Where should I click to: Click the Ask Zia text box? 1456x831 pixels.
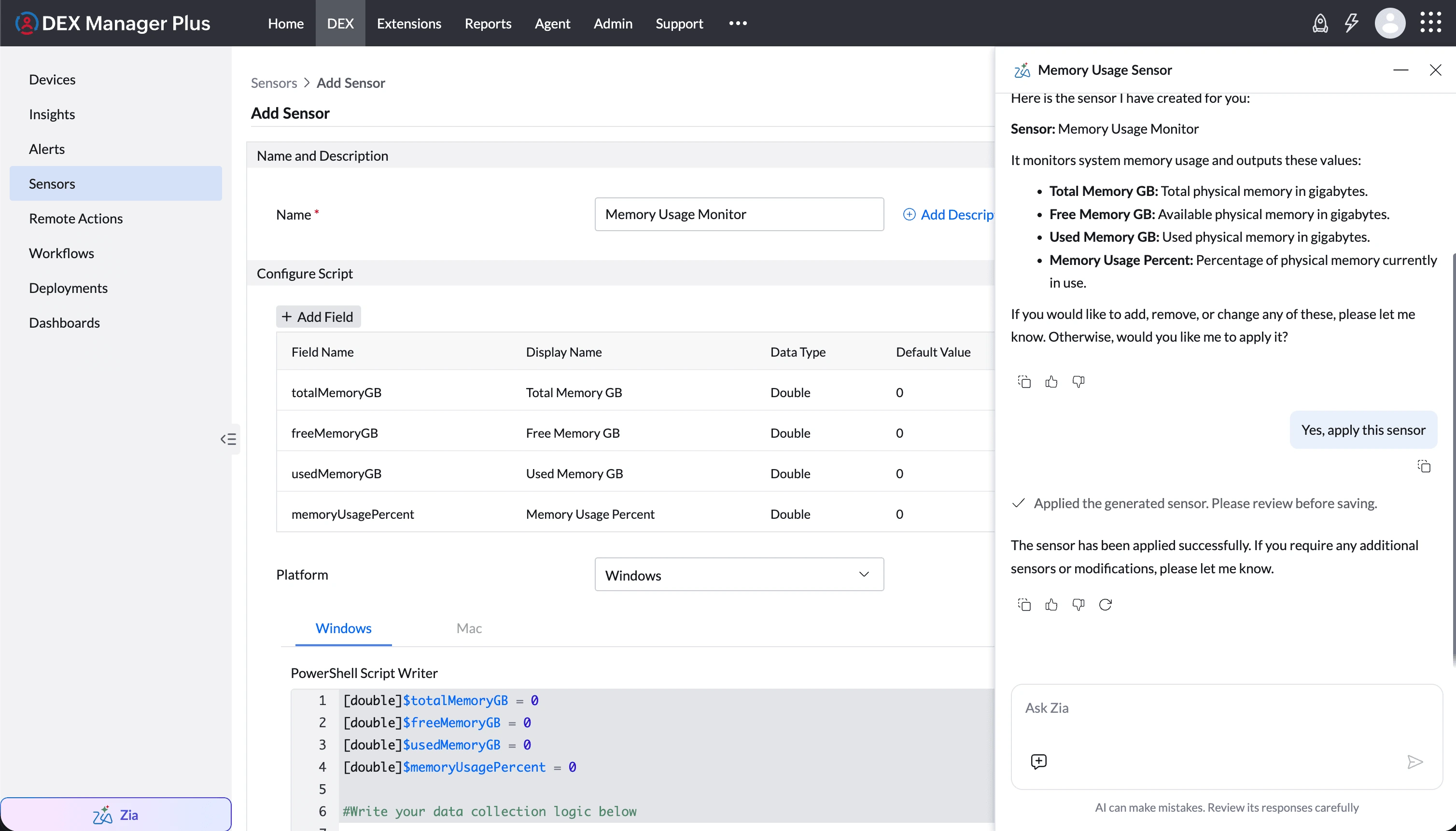[1227, 737]
